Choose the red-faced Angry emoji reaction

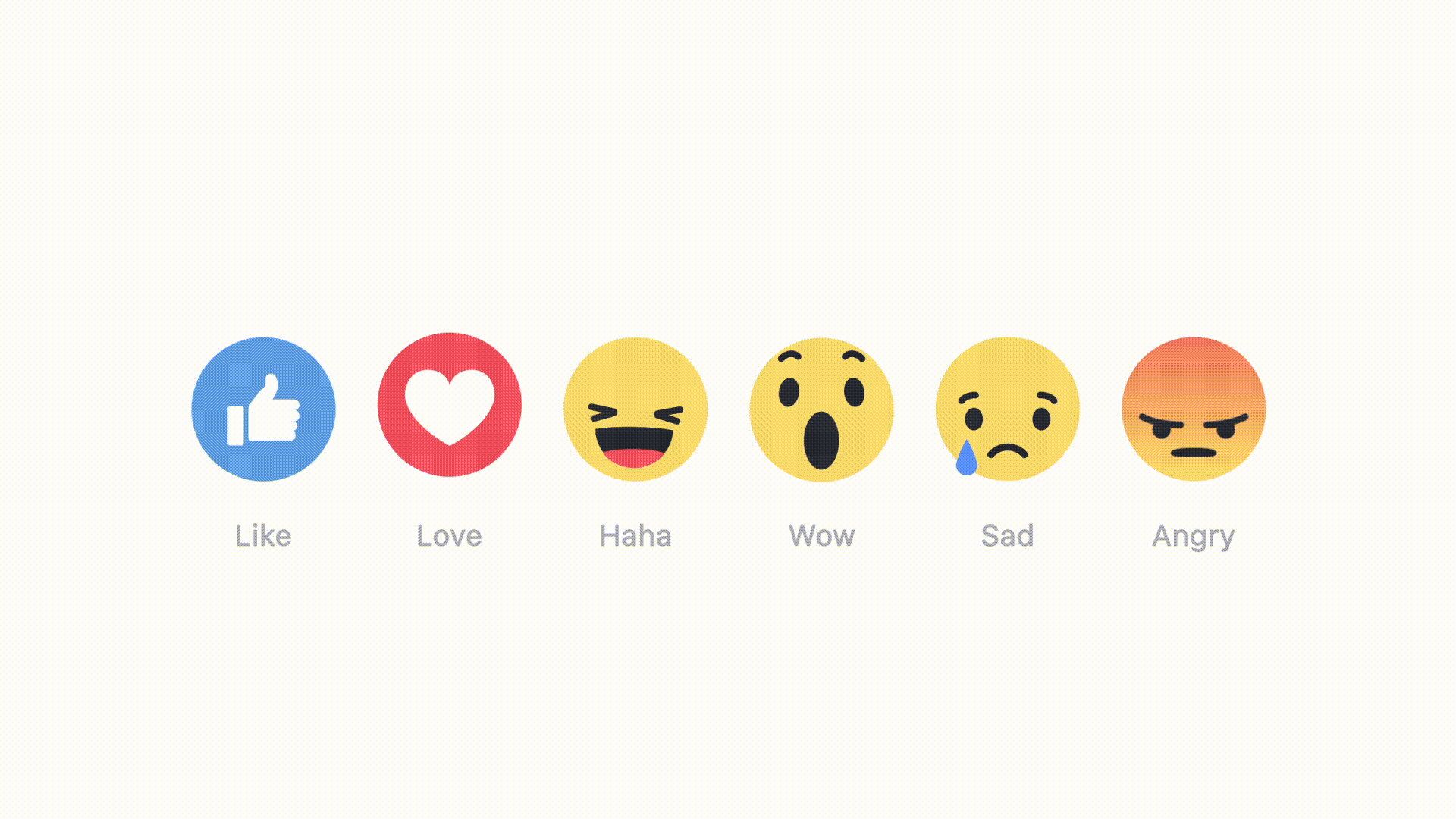[1194, 409]
